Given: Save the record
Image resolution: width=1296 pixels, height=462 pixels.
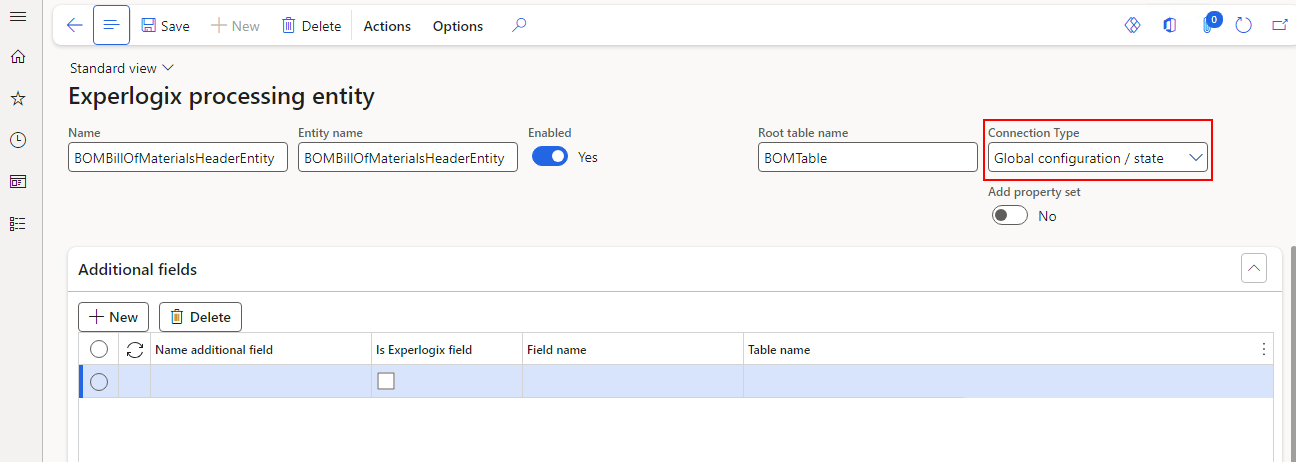Looking at the screenshot, I should [165, 26].
